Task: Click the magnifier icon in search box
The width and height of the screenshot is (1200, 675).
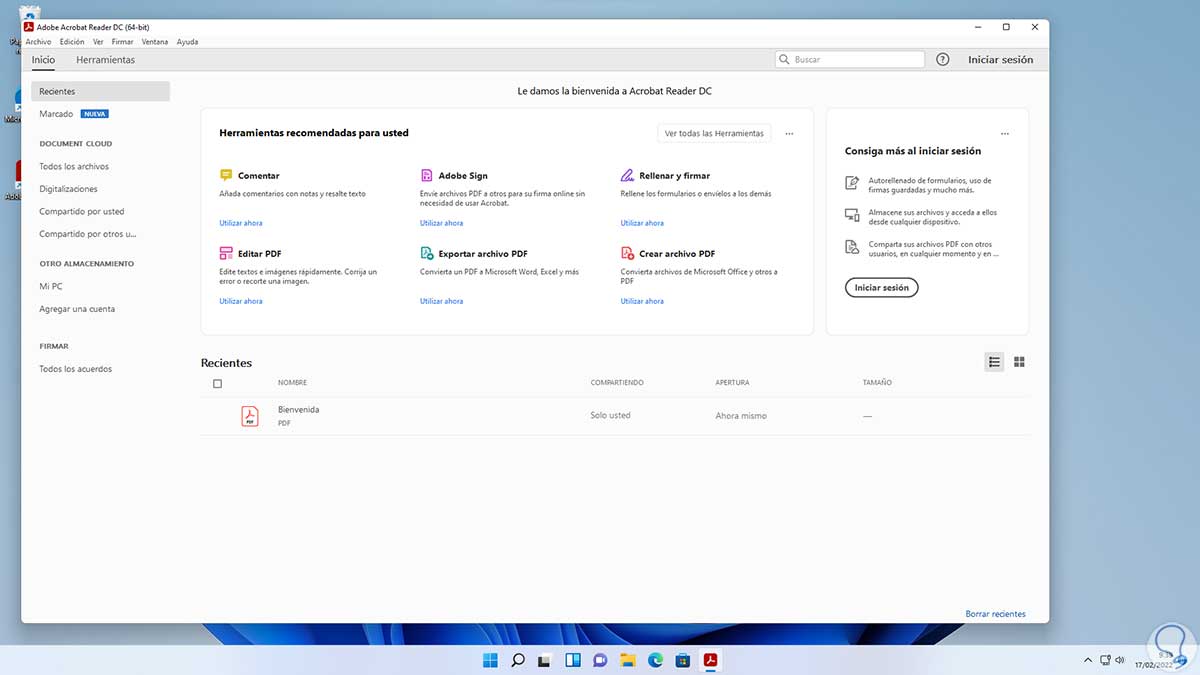Action: [x=785, y=60]
